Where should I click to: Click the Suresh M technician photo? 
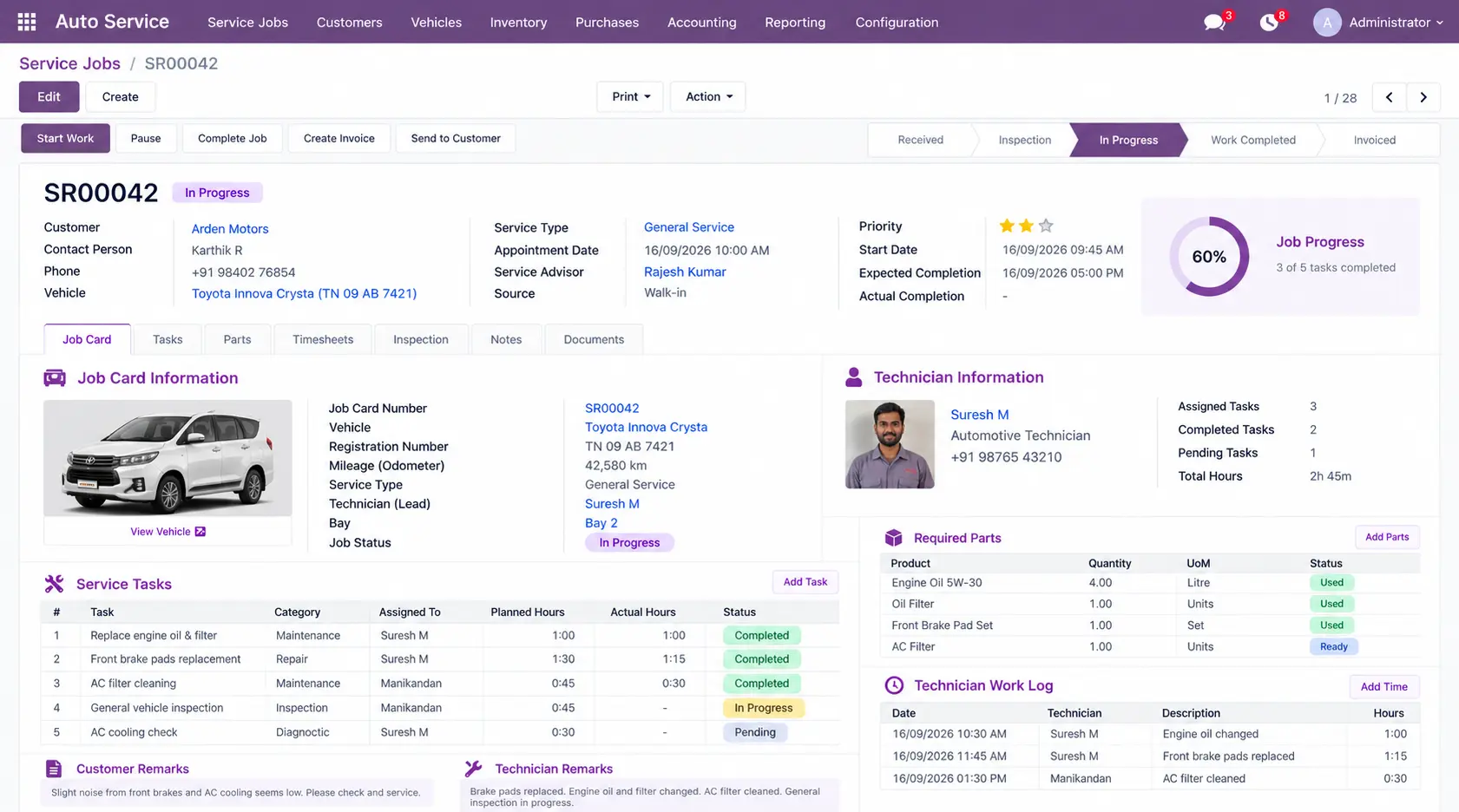pos(890,444)
